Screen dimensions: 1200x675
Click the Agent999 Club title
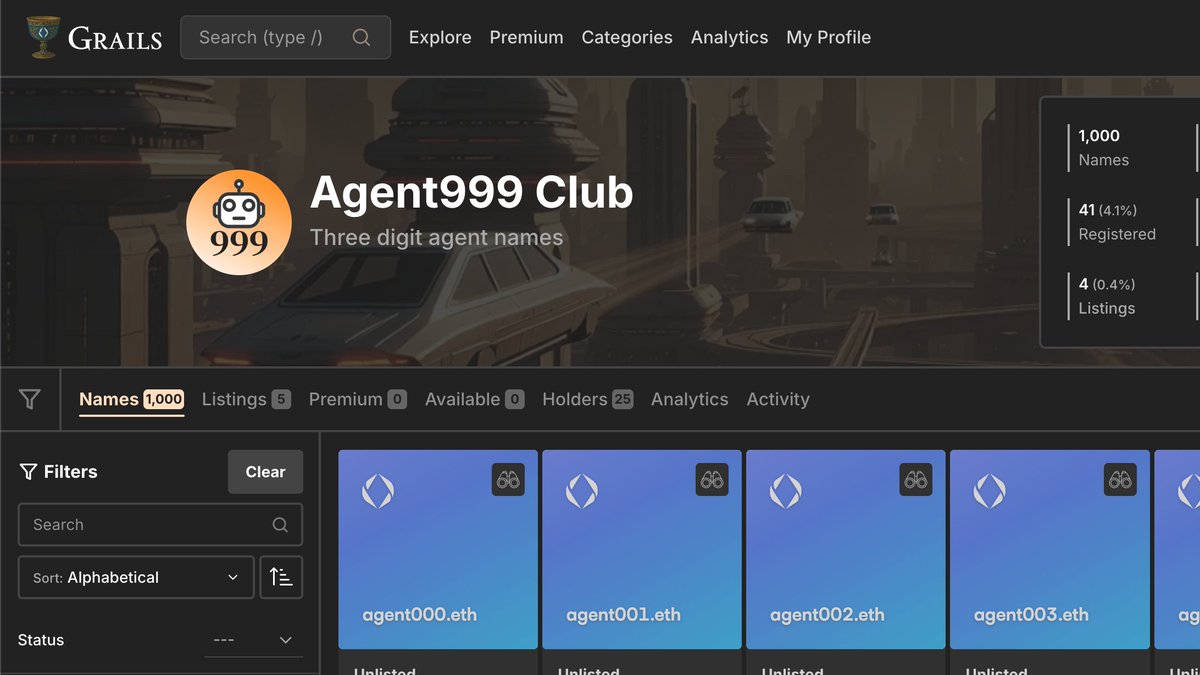tap(471, 192)
